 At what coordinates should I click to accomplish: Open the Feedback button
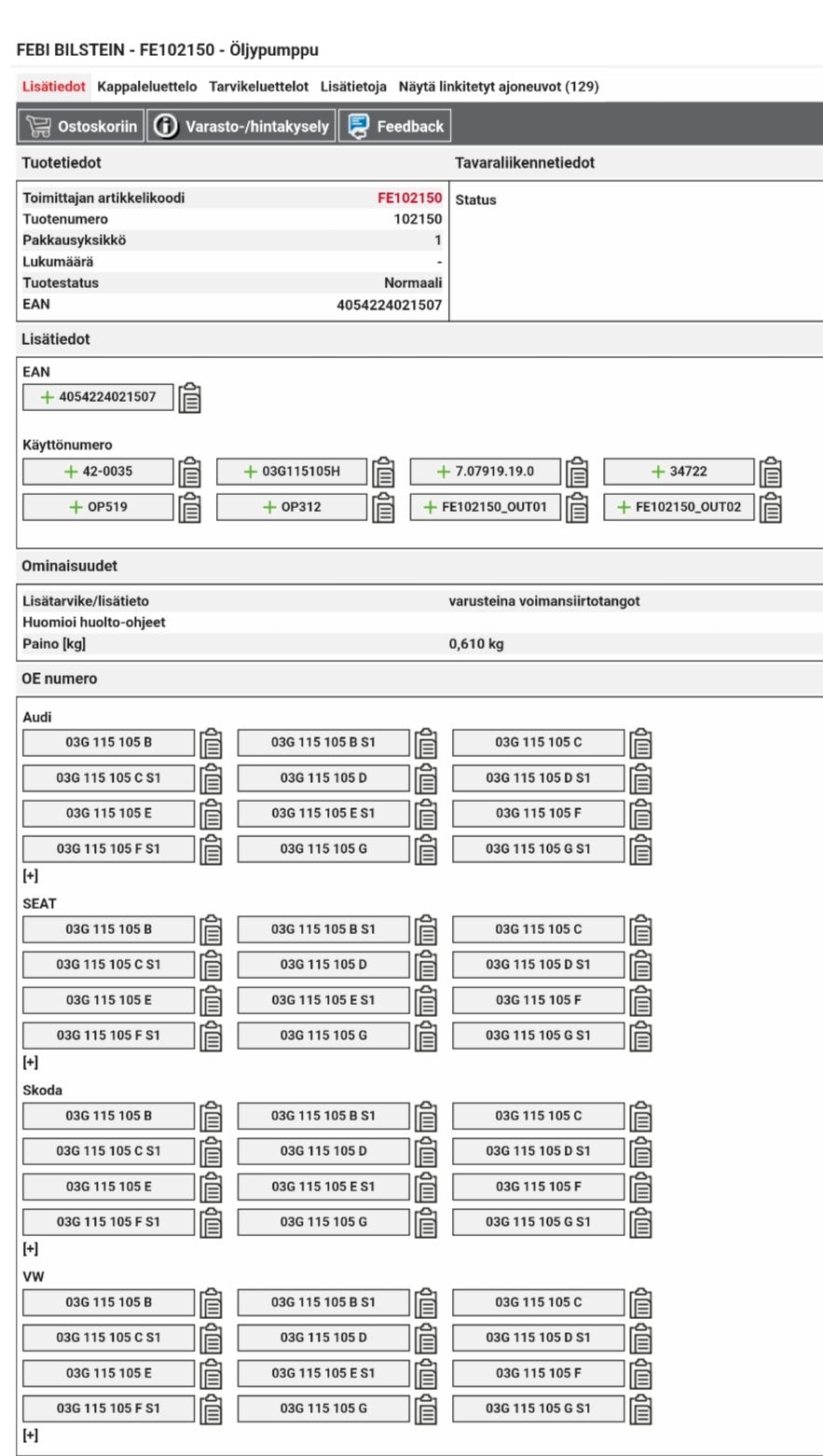[x=395, y=126]
